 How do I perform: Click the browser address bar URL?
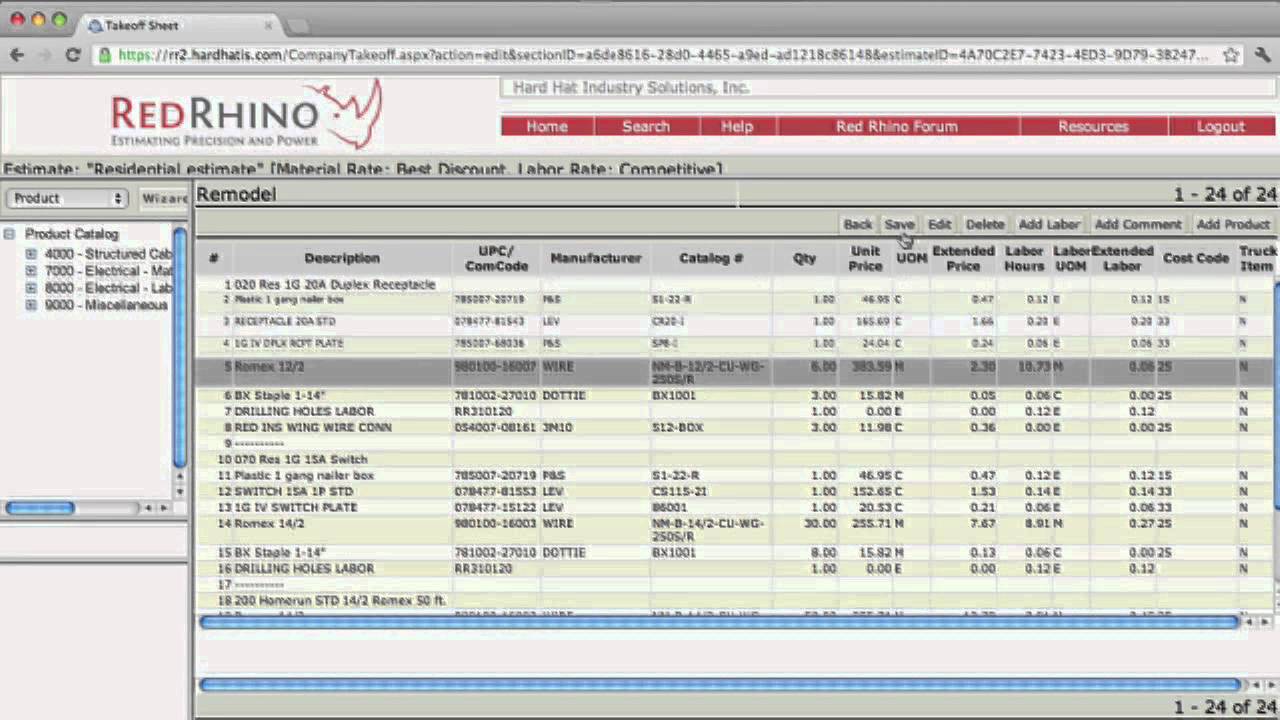coord(663,55)
